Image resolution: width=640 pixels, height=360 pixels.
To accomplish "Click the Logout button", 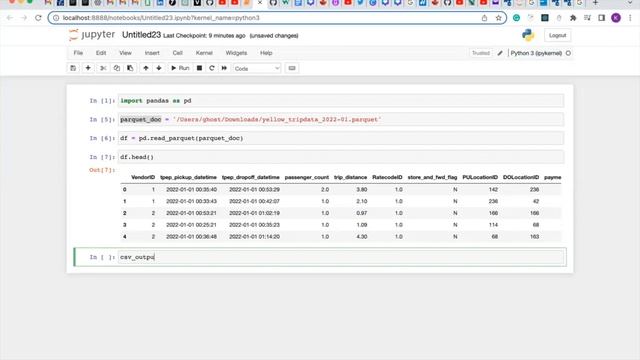I will [558, 36].
